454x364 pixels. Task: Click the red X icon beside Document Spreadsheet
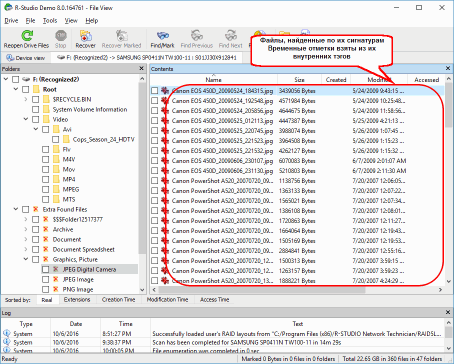point(46,249)
